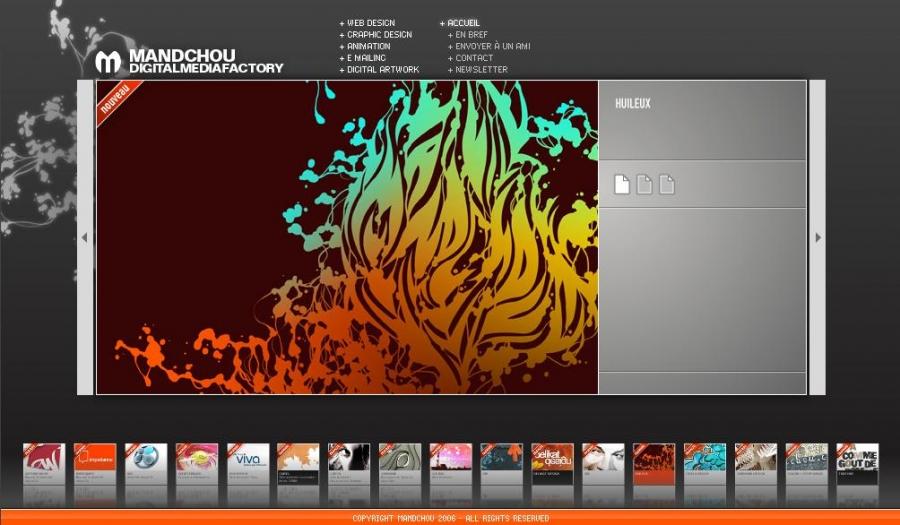This screenshot has height=525, width=900.
Task: Open the red bird logo thumbnail
Action: click(x=44, y=464)
